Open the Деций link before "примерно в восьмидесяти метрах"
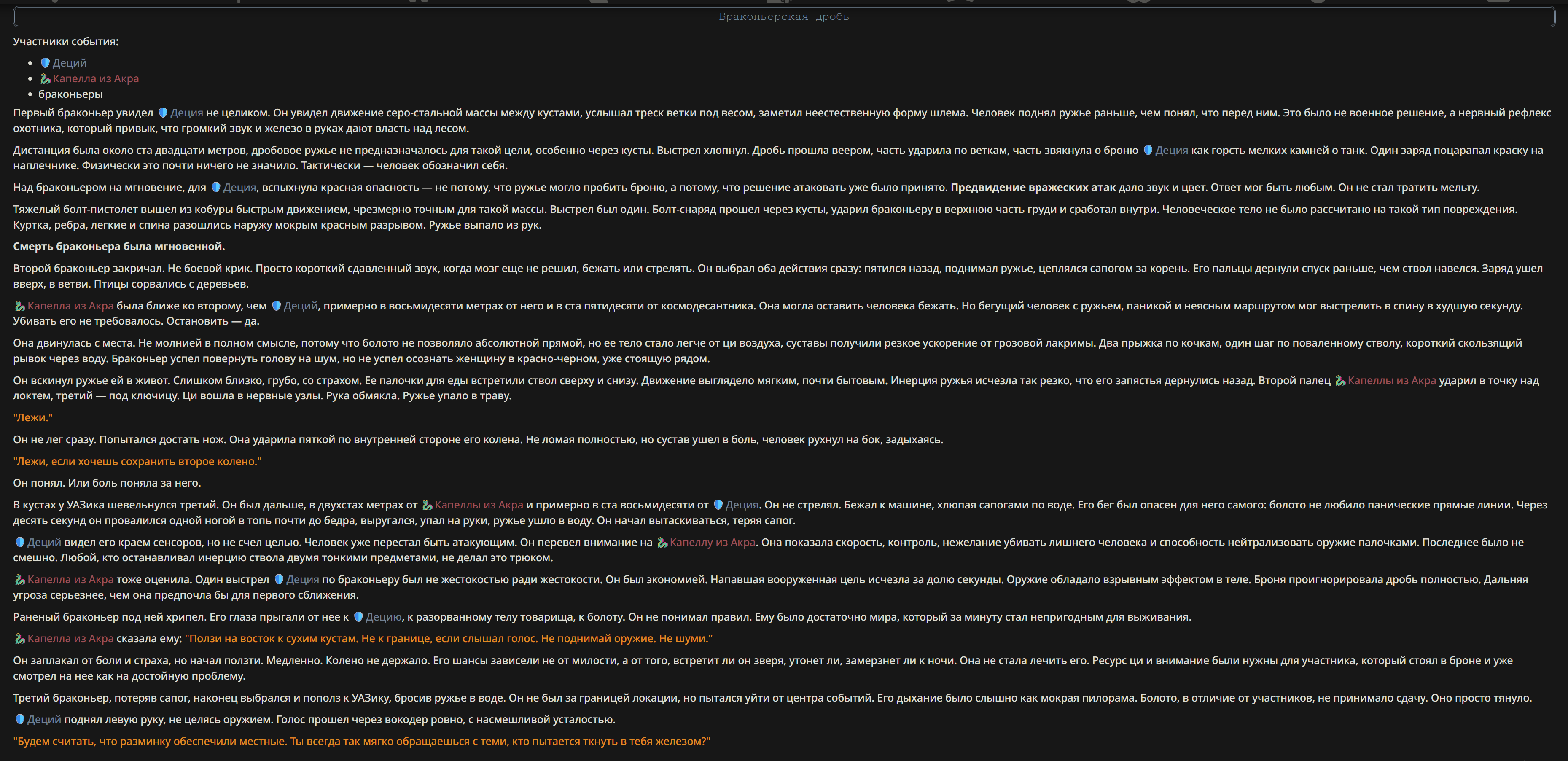The width and height of the screenshot is (1568, 761). 301,306
